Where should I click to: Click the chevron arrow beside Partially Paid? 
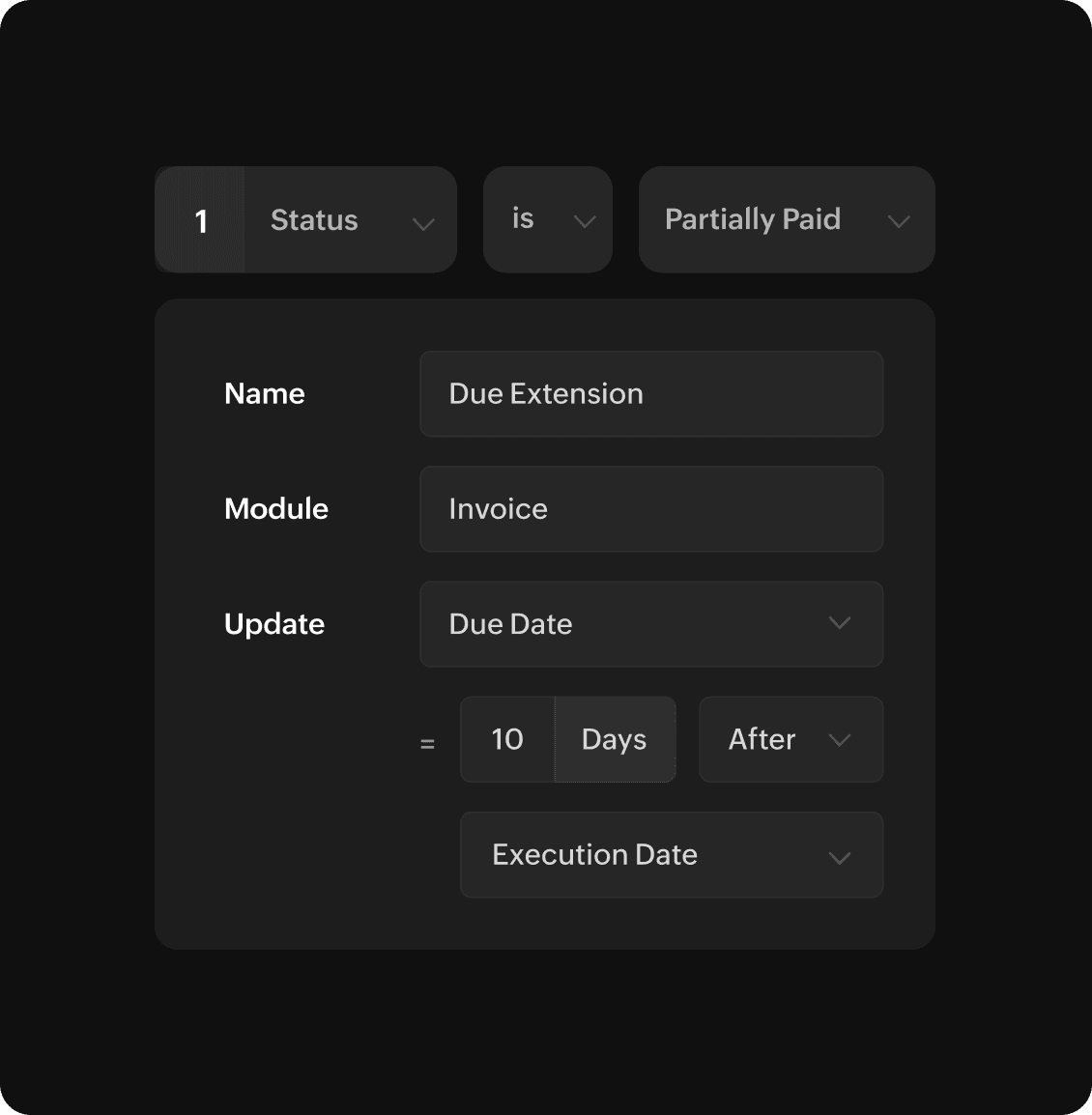pos(898,221)
